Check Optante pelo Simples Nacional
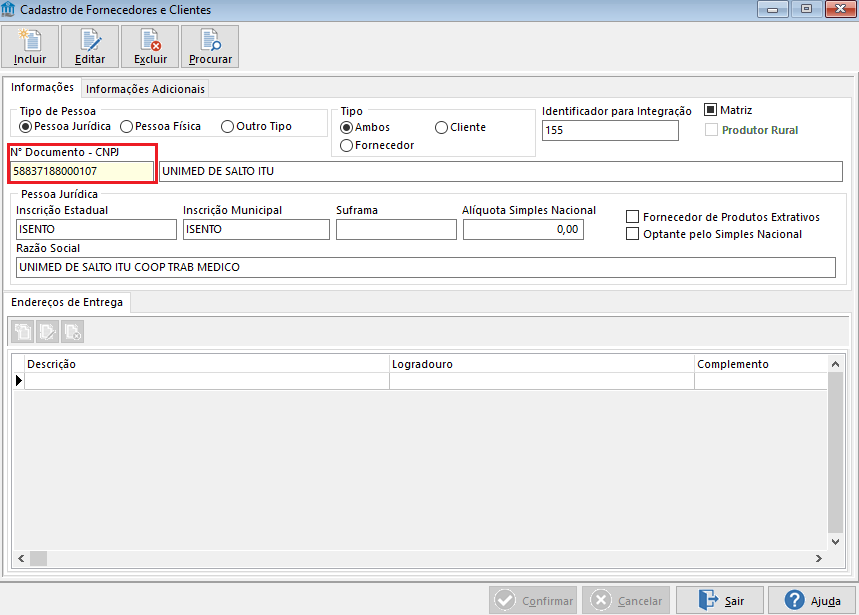 (x=632, y=234)
